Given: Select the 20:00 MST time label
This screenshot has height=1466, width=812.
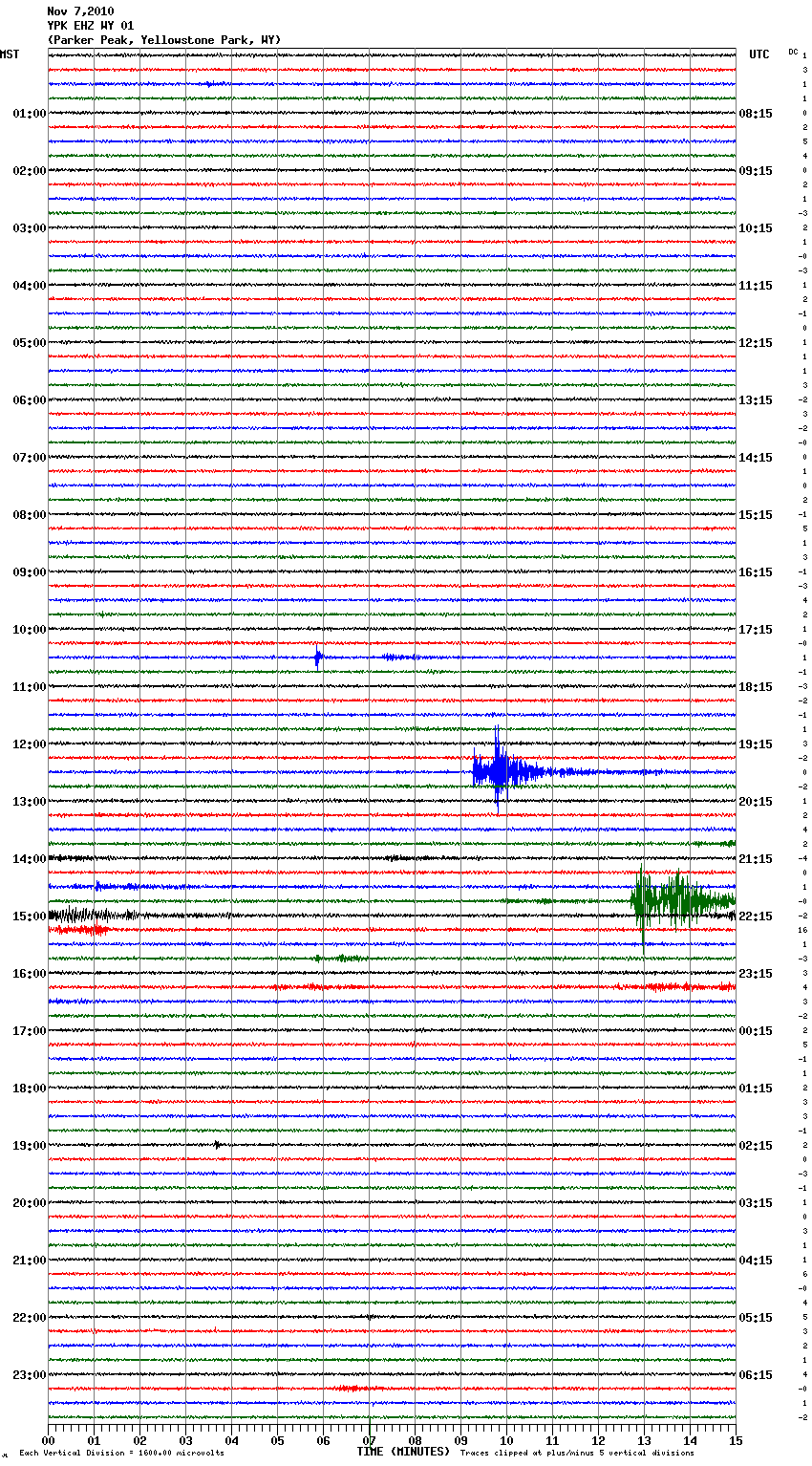Looking at the screenshot, I should pyautogui.click(x=30, y=1203).
